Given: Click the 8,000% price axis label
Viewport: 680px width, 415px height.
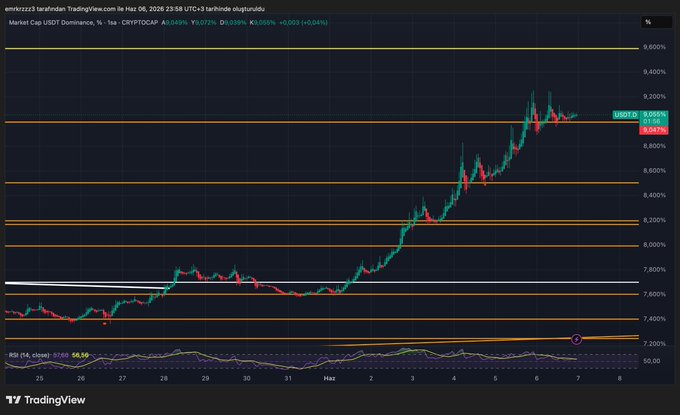Looking at the screenshot, I should tap(654, 245).
